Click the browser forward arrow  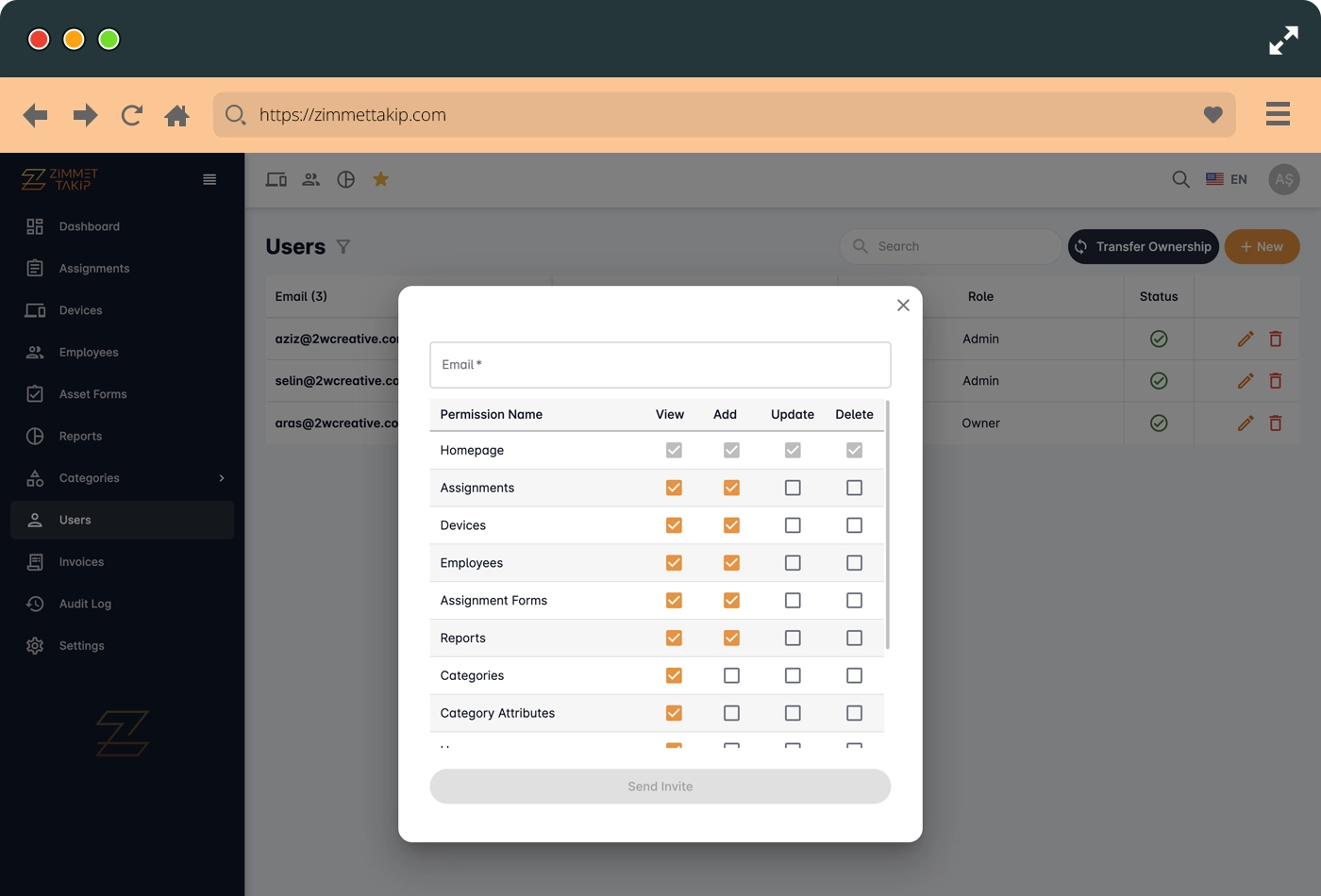pyautogui.click(x=85, y=115)
